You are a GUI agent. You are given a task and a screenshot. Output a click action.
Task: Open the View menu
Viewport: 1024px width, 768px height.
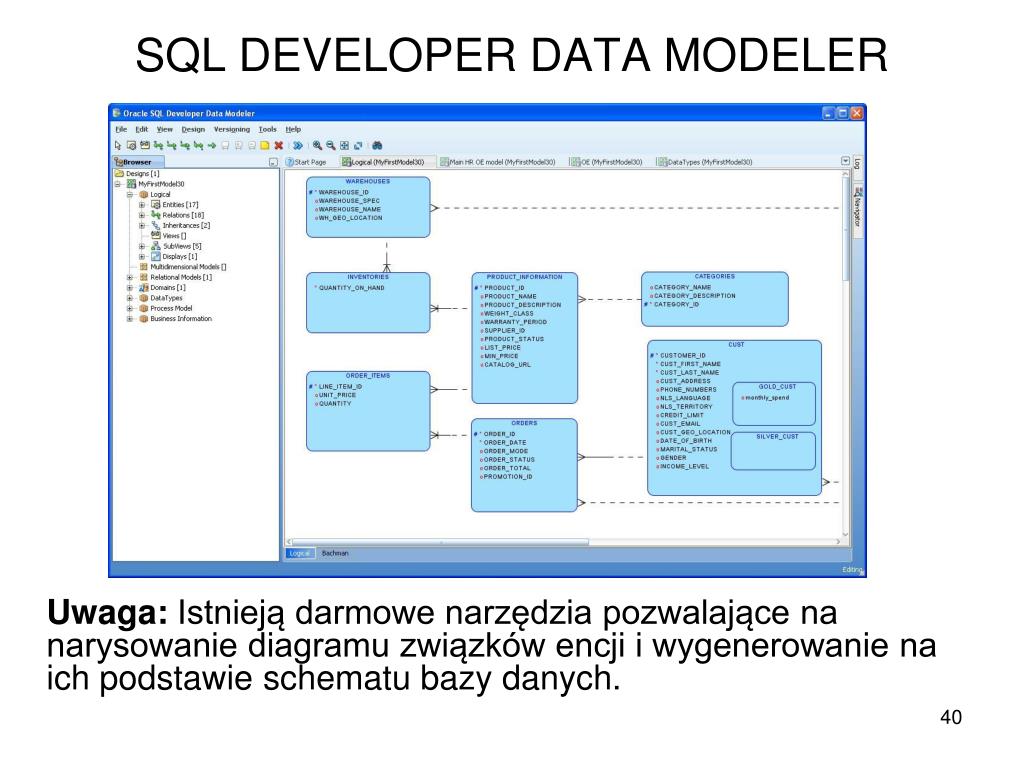click(x=165, y=129)
